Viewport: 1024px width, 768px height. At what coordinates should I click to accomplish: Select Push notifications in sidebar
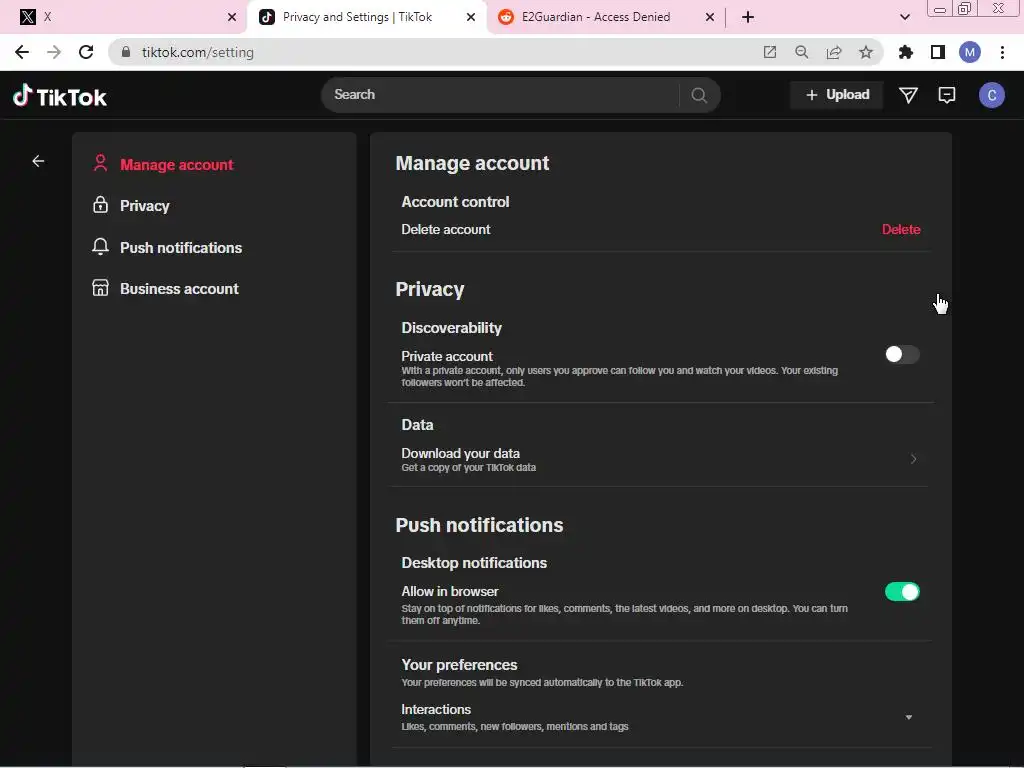coord(180,248)
